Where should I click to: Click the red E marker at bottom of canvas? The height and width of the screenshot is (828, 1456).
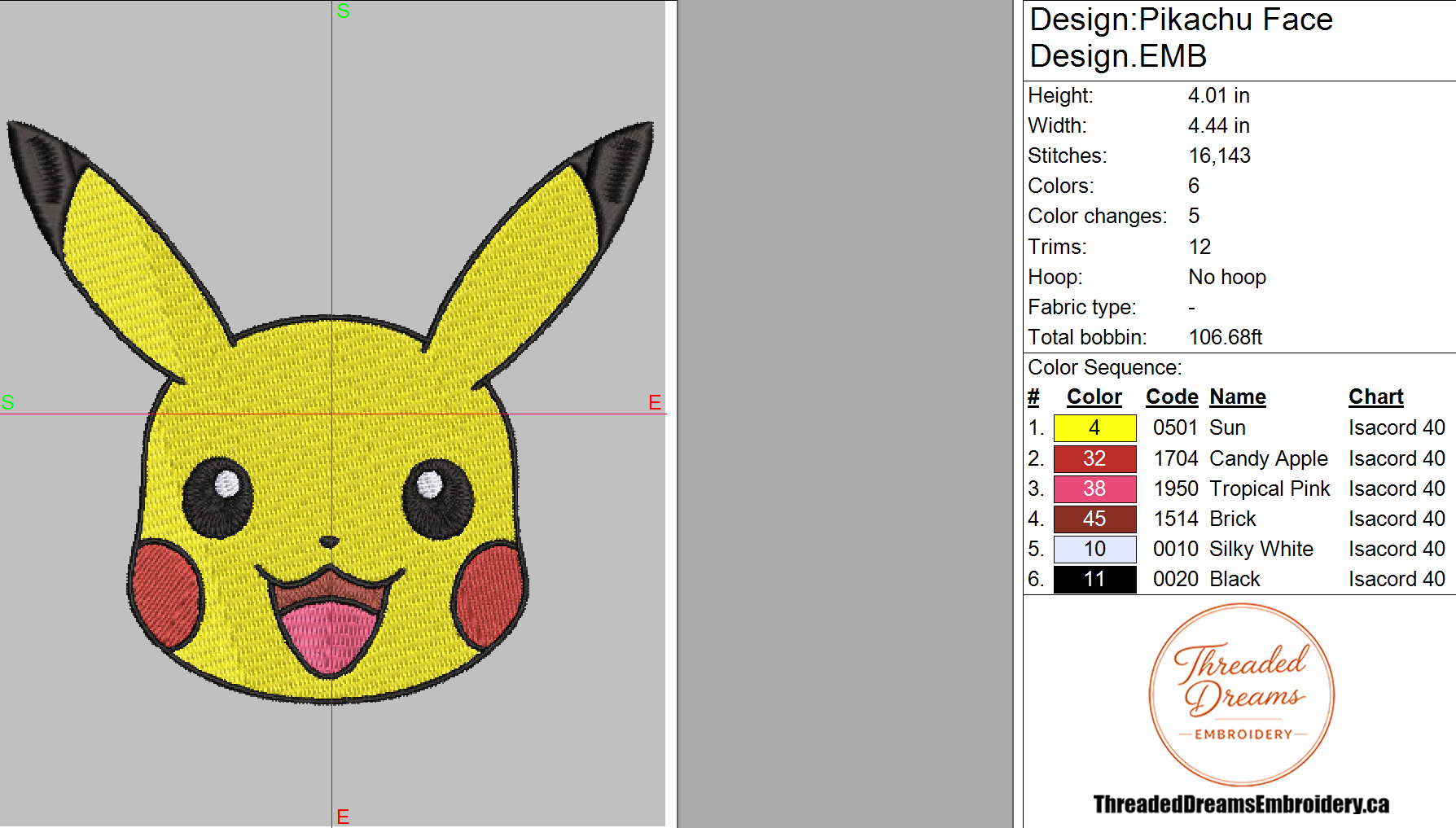coord(343,817)
